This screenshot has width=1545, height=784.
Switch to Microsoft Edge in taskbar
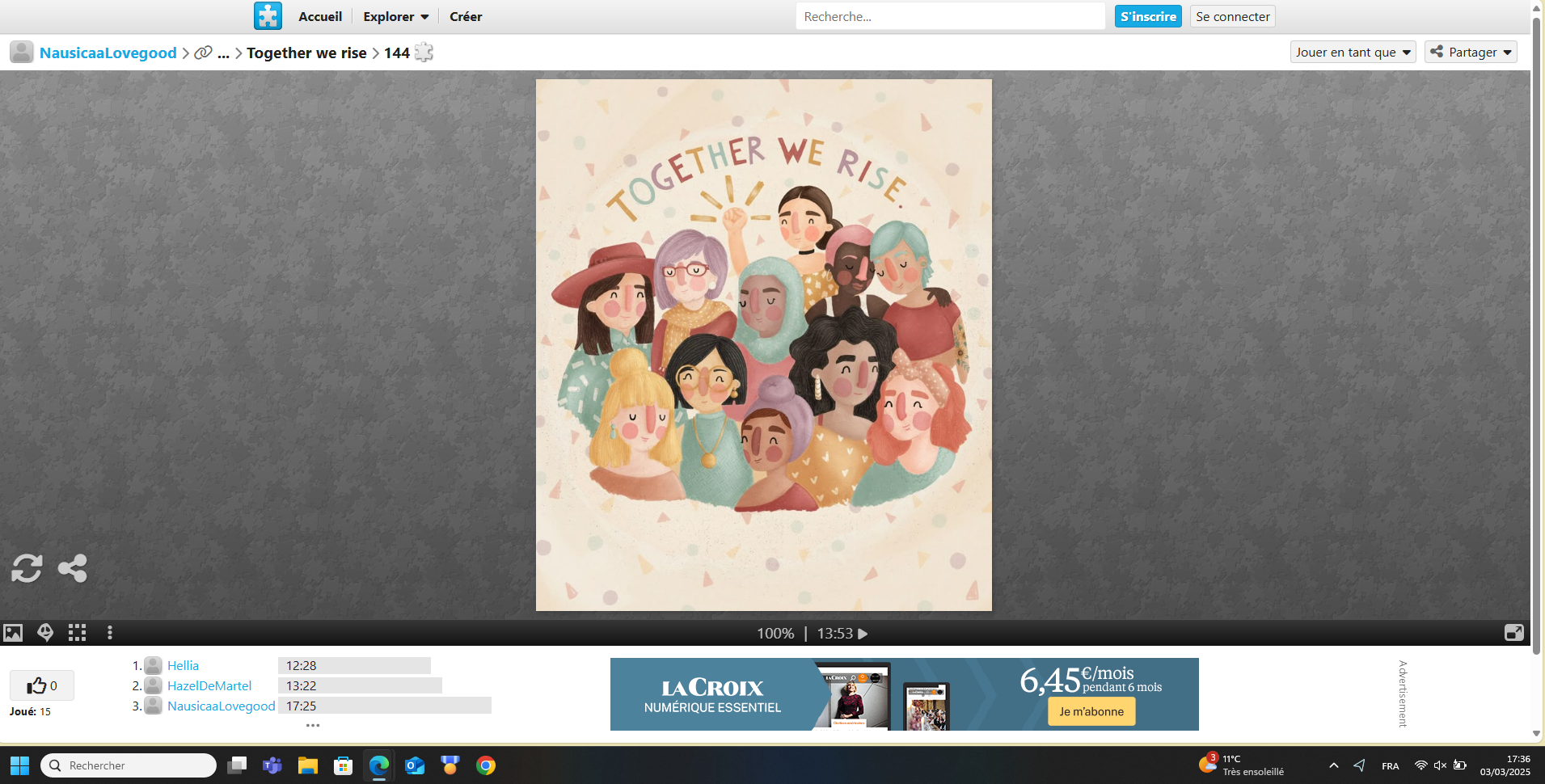pyautogui.click(x=379, y=765)
